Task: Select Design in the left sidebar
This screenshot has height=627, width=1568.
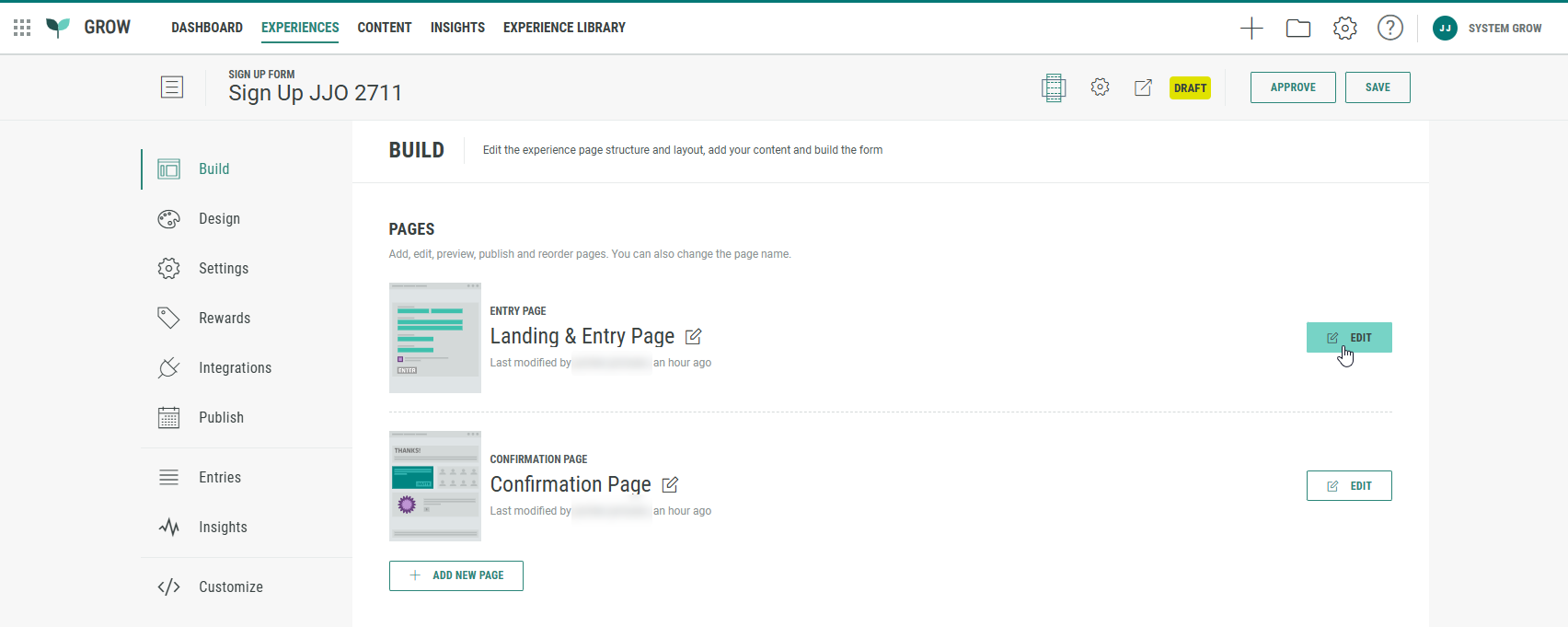Action: pyautogui.click(x=219, y=219)
